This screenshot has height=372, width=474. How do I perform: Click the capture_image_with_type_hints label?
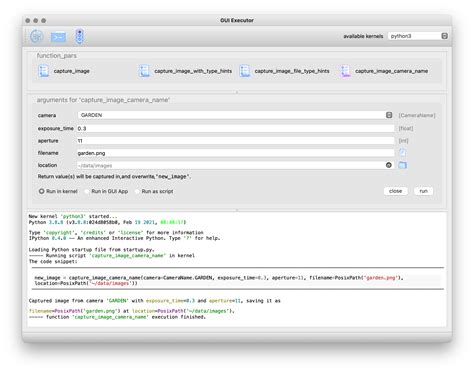pyautogui.click(x=193, y=71)
